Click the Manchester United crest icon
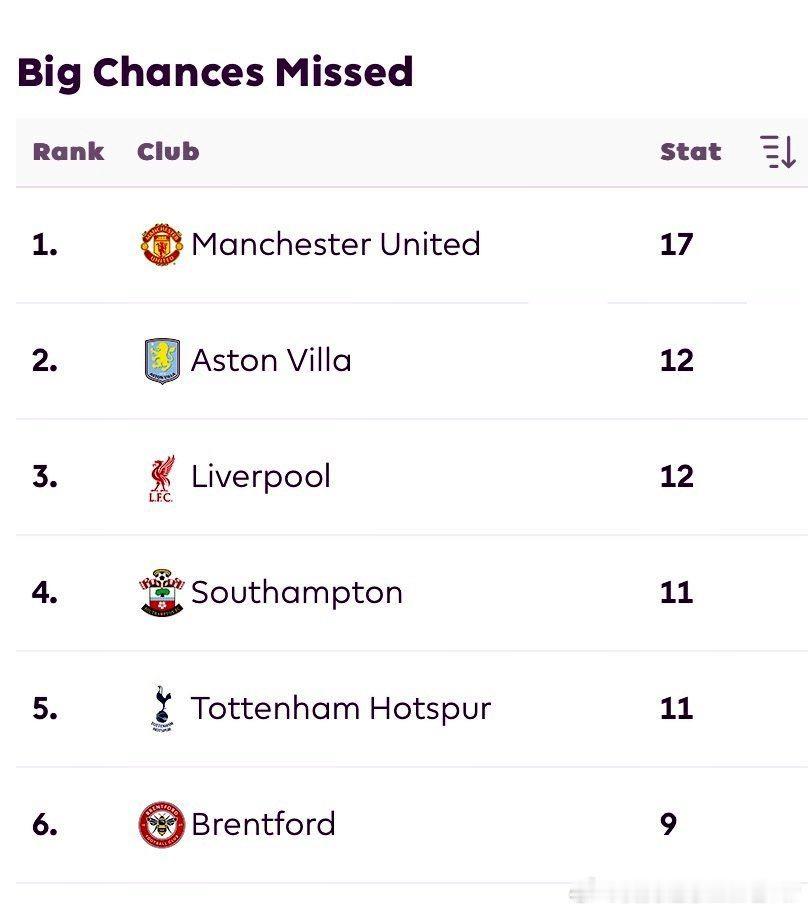 pos(161,244)
